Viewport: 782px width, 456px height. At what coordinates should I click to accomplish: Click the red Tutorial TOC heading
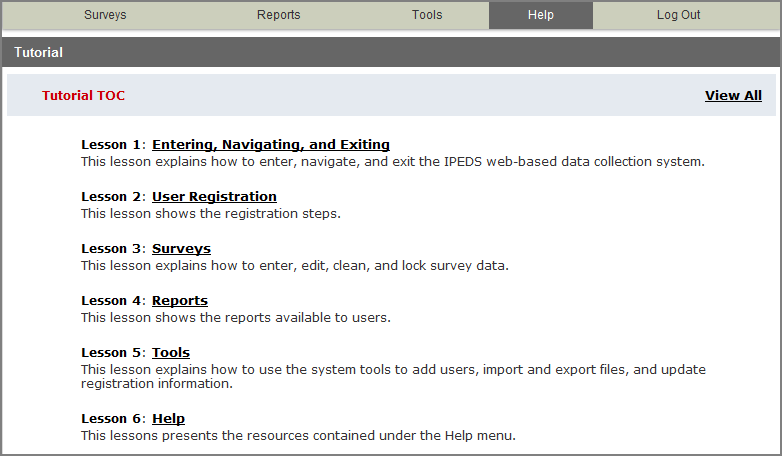[x=83, y=96]
